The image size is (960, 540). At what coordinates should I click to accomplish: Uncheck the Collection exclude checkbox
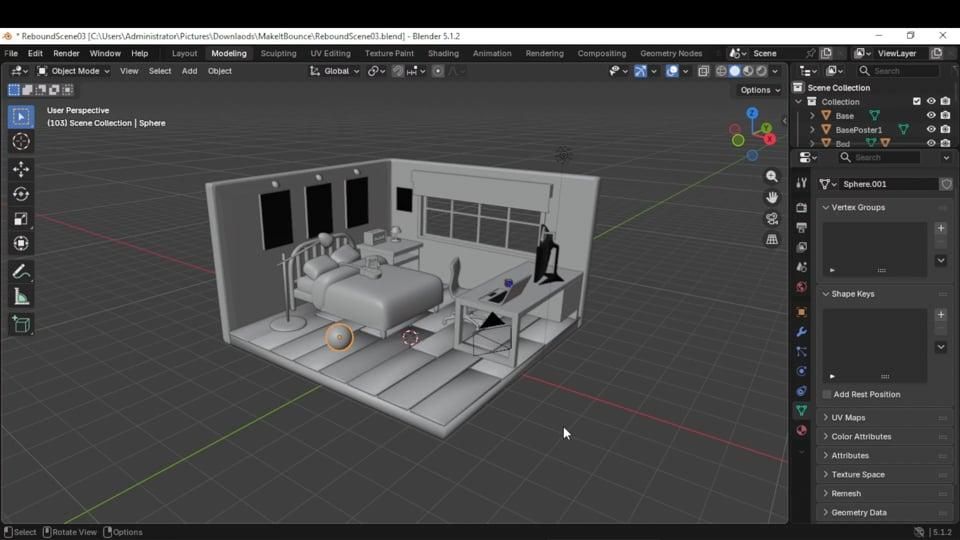pos(917,101)
